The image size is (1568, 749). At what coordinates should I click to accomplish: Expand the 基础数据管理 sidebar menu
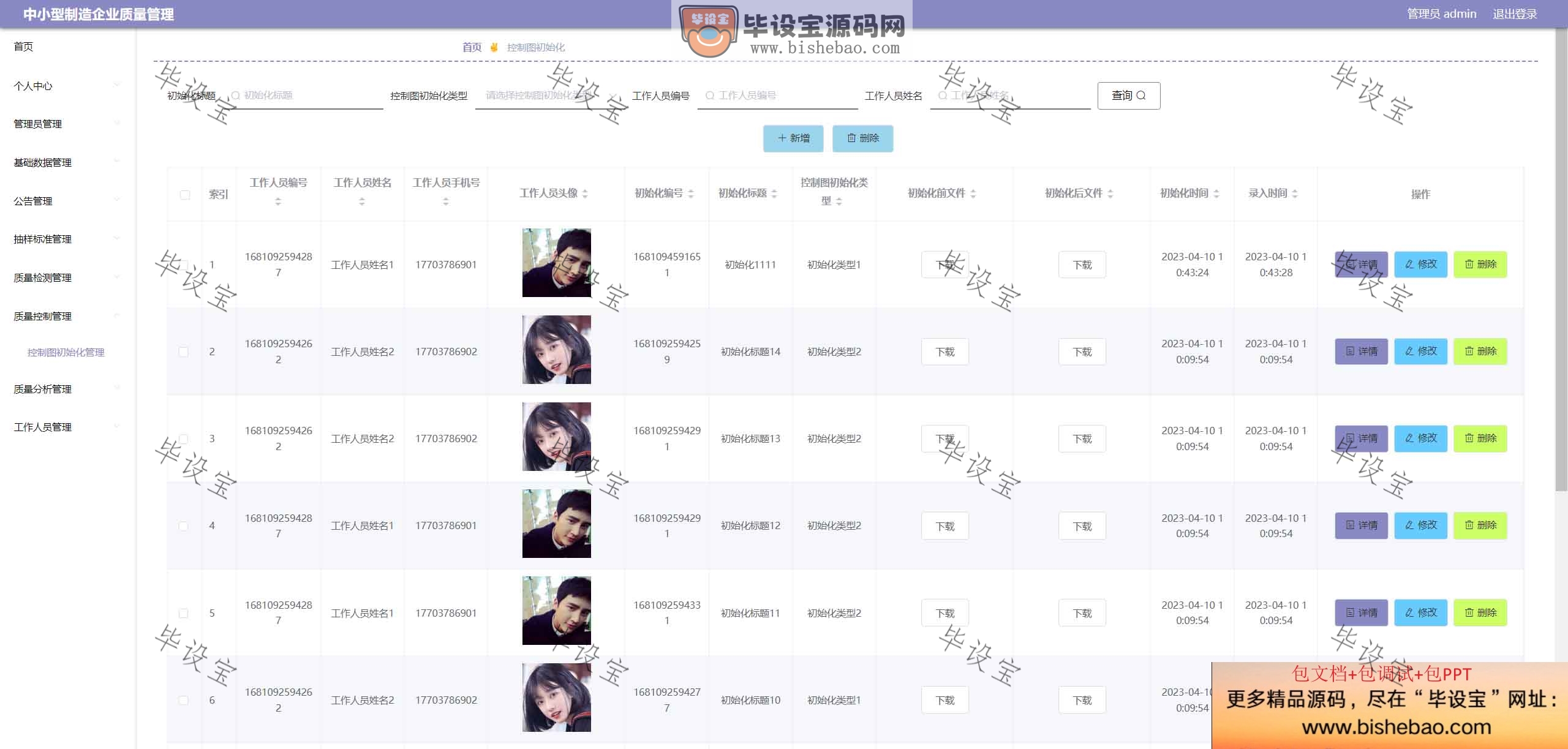click(66, 162)
